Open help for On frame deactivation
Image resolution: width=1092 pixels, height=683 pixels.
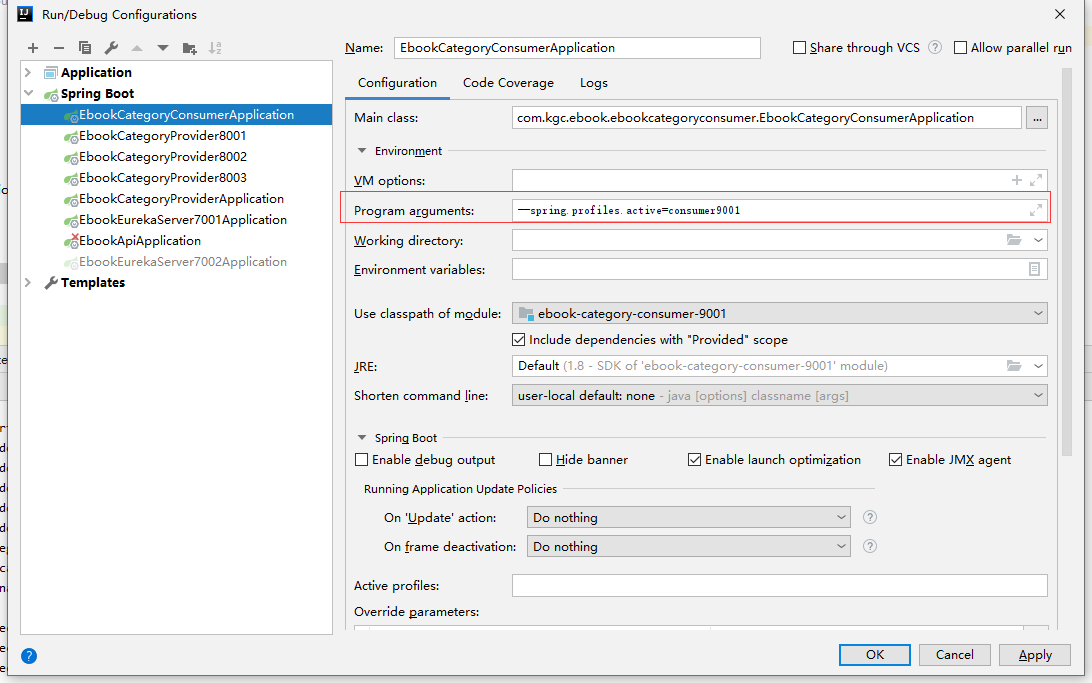point(870,547)
